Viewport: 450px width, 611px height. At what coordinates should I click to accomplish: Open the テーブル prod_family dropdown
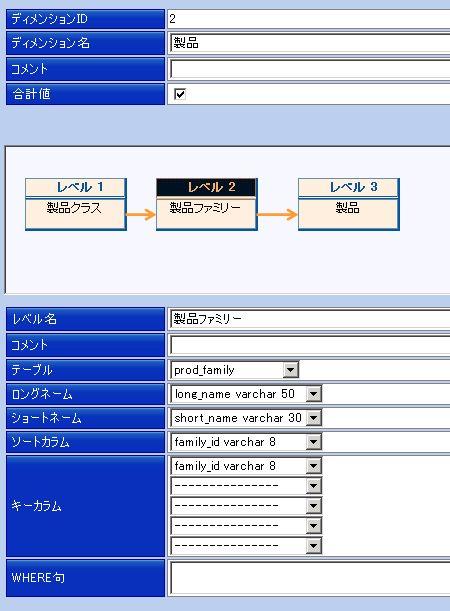[235, 370]
